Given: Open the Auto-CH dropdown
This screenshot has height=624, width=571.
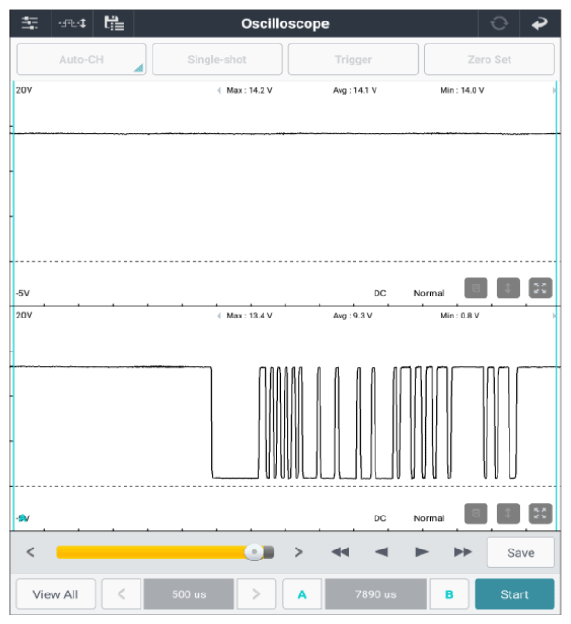Looking at the screenshot, I should [82, 59].
